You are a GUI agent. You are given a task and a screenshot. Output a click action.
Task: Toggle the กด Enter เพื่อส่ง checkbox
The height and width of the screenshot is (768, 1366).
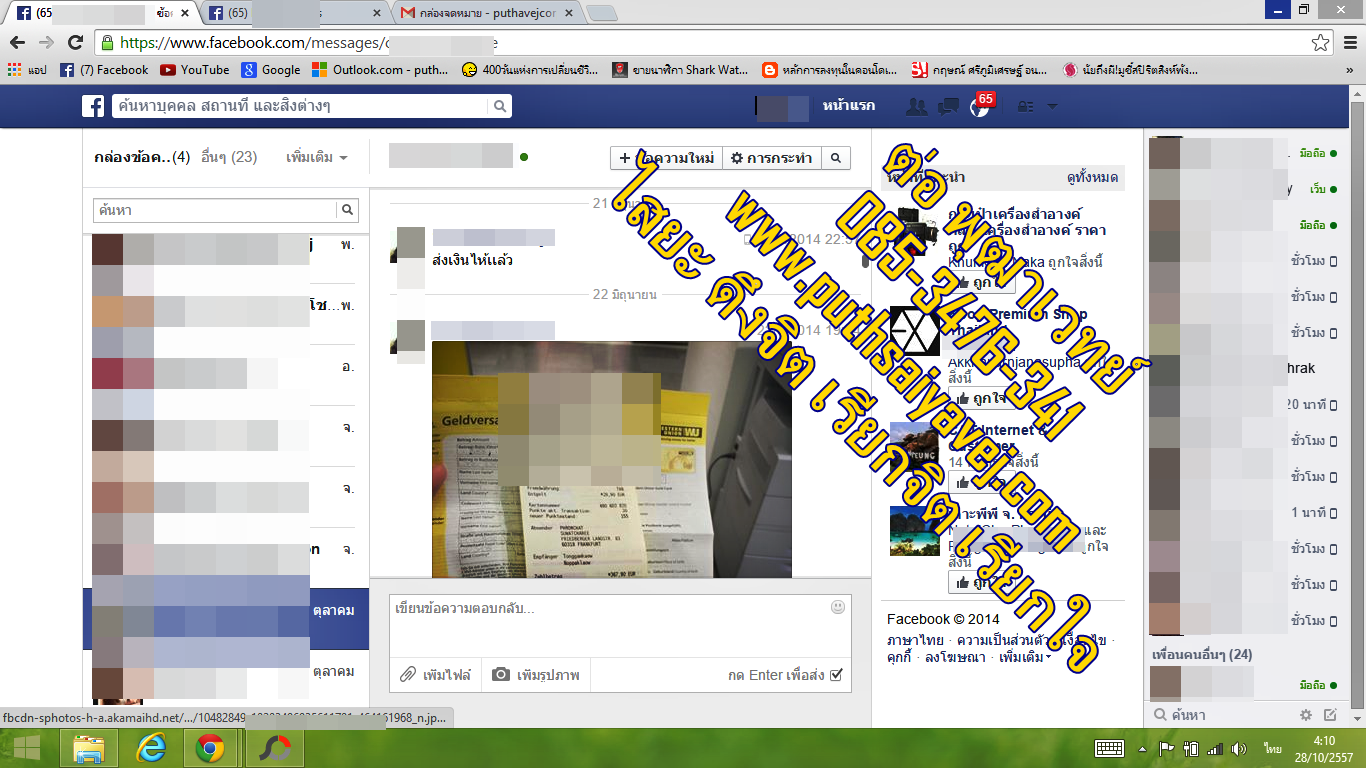836,675
